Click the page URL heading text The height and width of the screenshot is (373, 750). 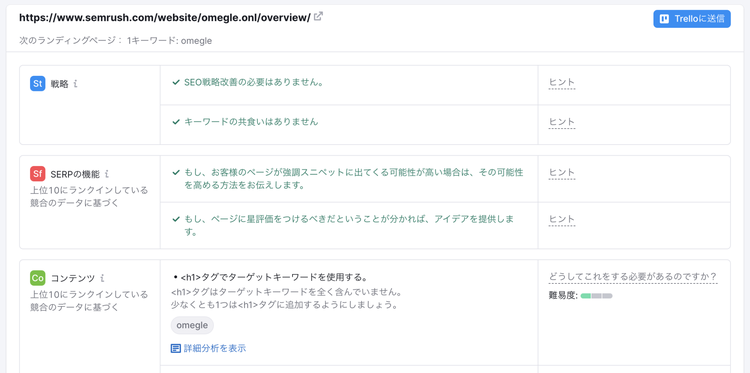(165, 18)
